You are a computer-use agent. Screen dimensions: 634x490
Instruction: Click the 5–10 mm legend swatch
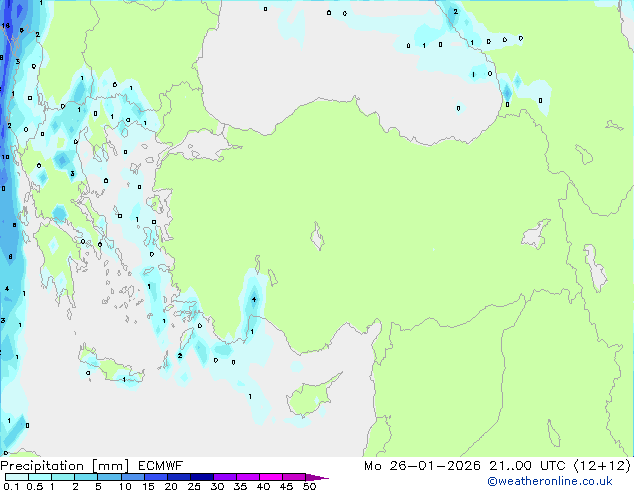(x=109, y=477)
